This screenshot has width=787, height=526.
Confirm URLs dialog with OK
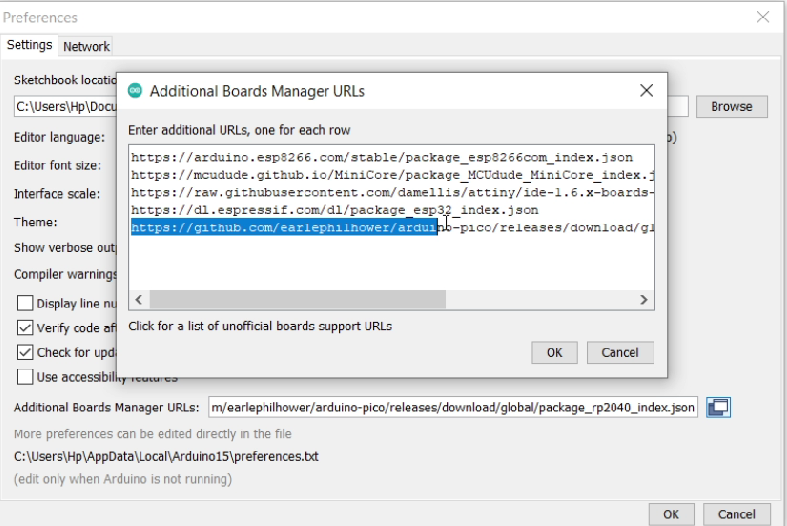(x=555, y=353)
